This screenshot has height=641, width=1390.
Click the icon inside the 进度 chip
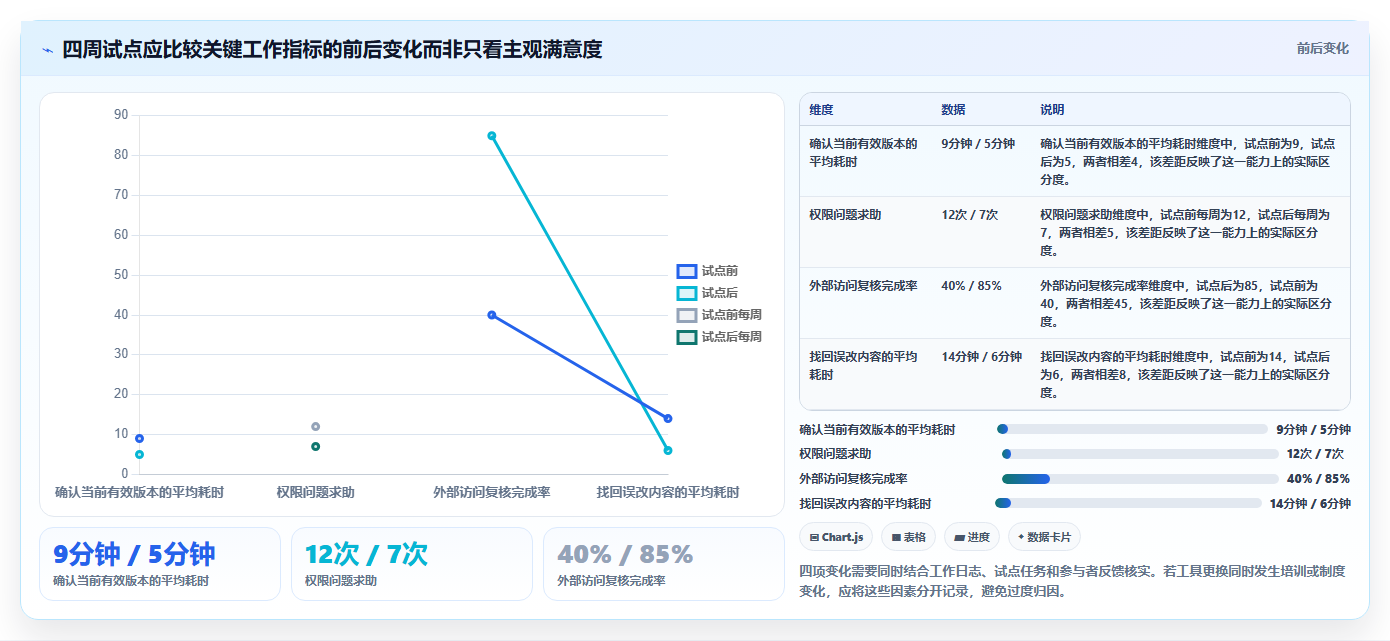(960, 537)
